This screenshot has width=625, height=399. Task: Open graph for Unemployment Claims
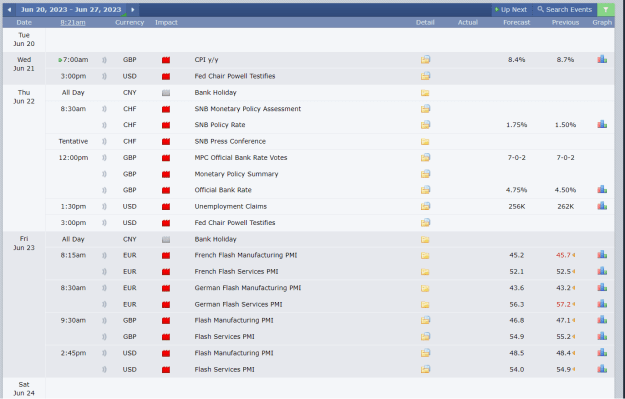point(602,206)
